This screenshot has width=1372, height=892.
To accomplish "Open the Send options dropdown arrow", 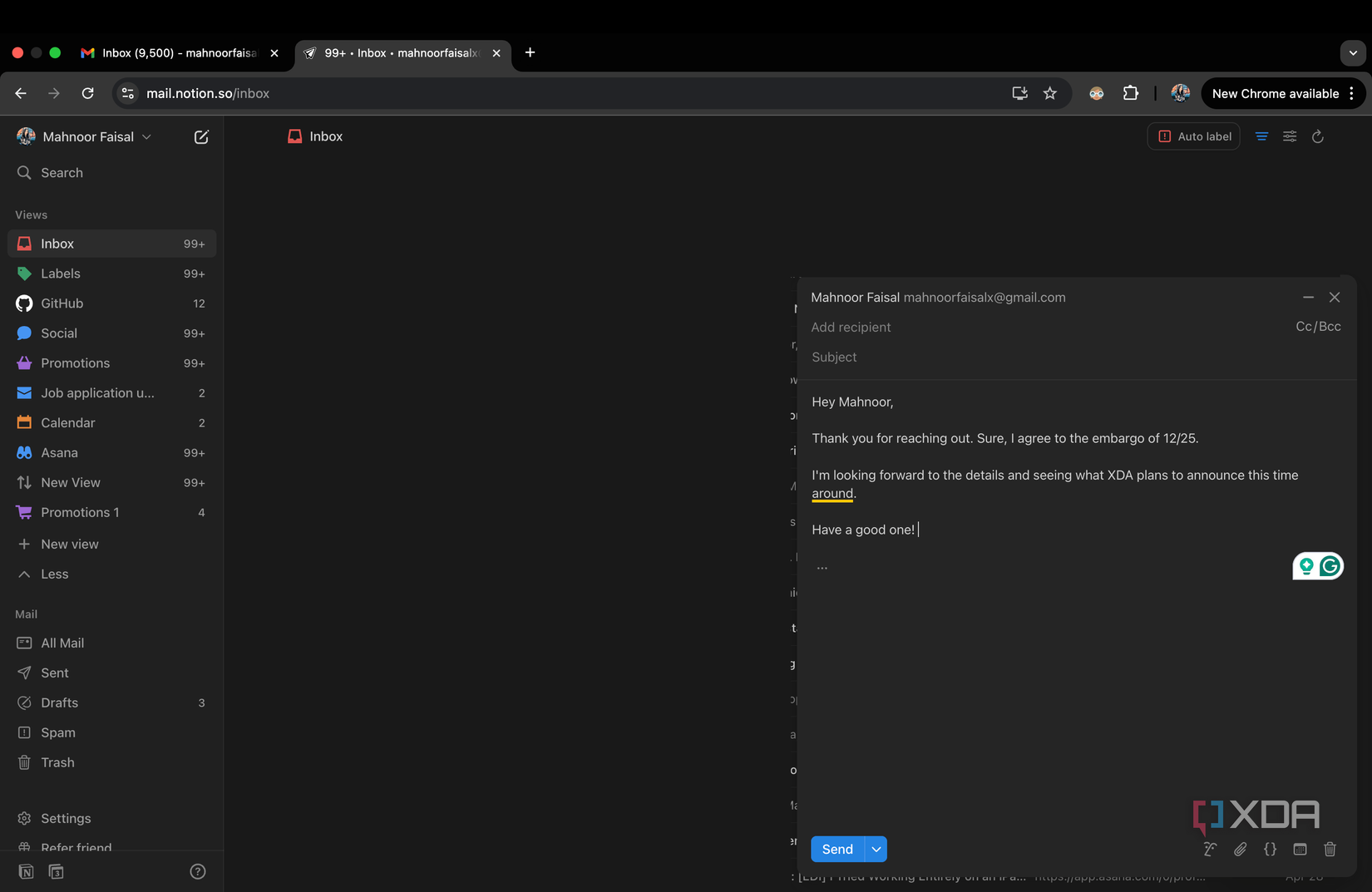I will 876,849.
